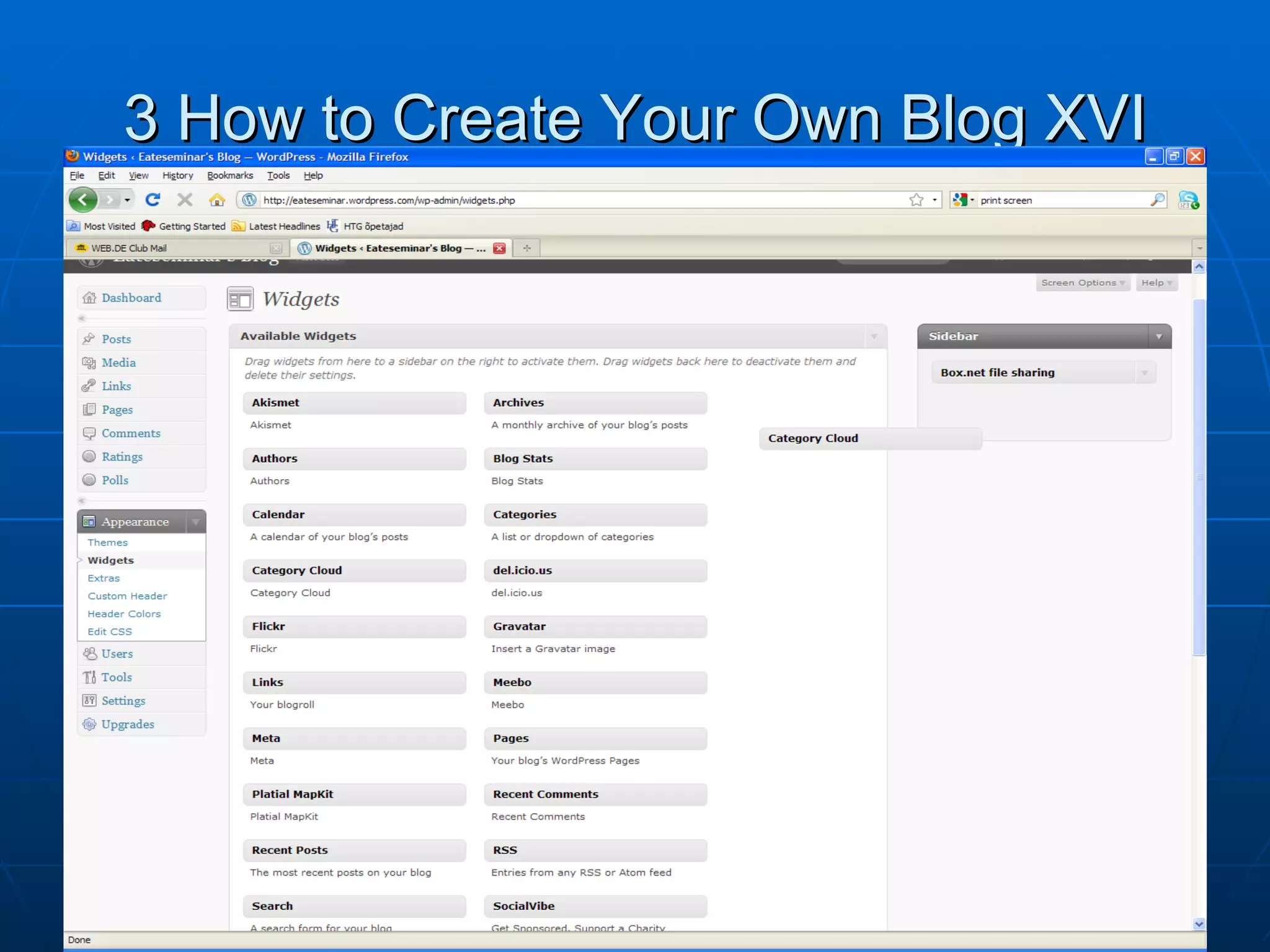1270x952 pixels.
Task: Click the Polls icon in sidebar
Action: pos(89,480)
